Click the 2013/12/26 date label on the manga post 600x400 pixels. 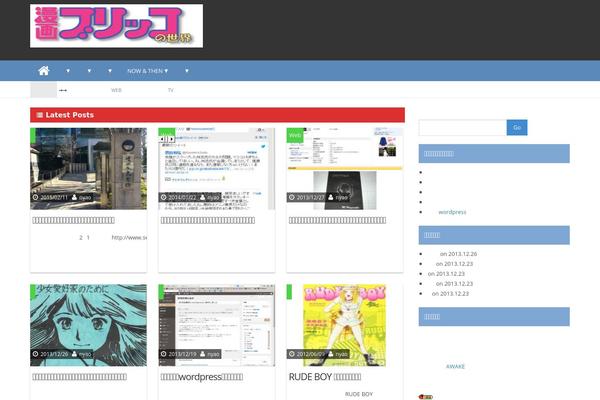54,354
